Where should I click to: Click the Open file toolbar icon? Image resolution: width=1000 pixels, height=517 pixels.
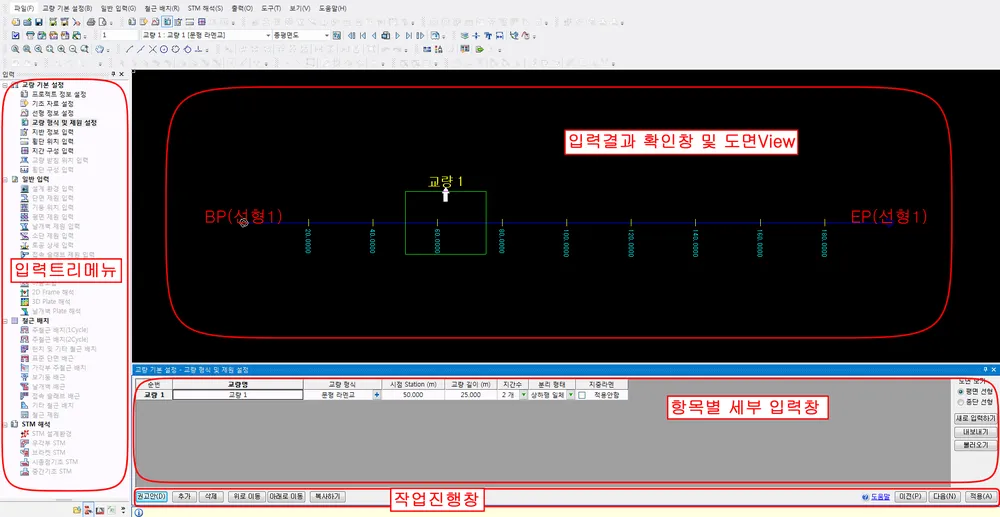point(27,22)
